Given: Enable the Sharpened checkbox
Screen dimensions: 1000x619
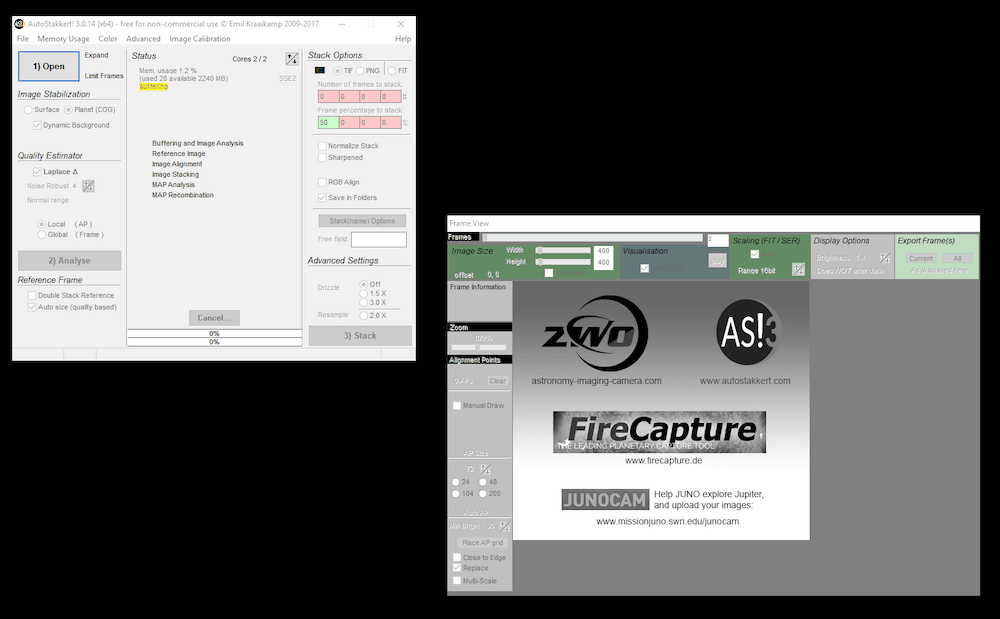Looking at the screenshot, I should coord(322,157).
